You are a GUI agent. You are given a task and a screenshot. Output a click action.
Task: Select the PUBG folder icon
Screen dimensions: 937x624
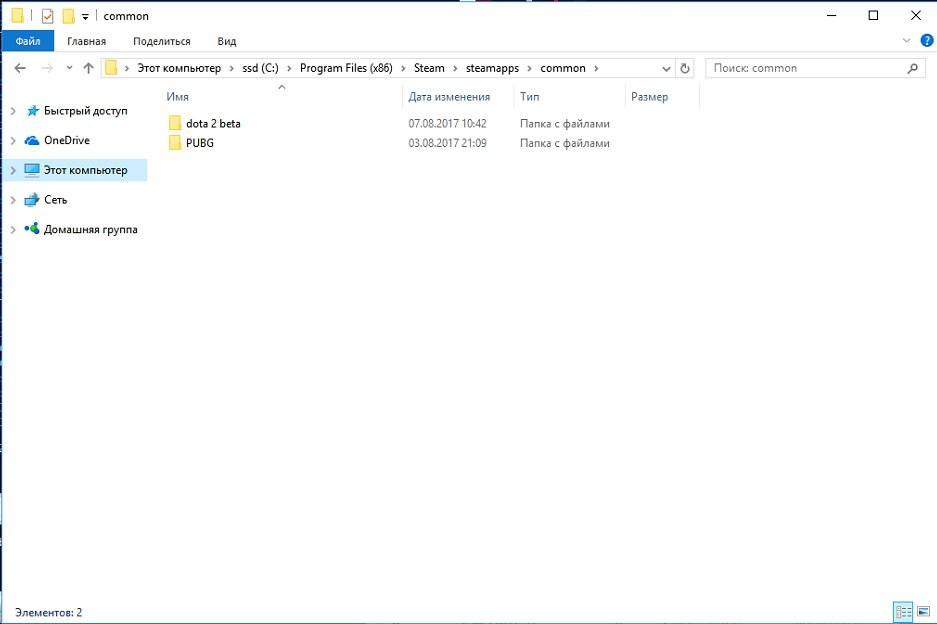pos(174,142)
